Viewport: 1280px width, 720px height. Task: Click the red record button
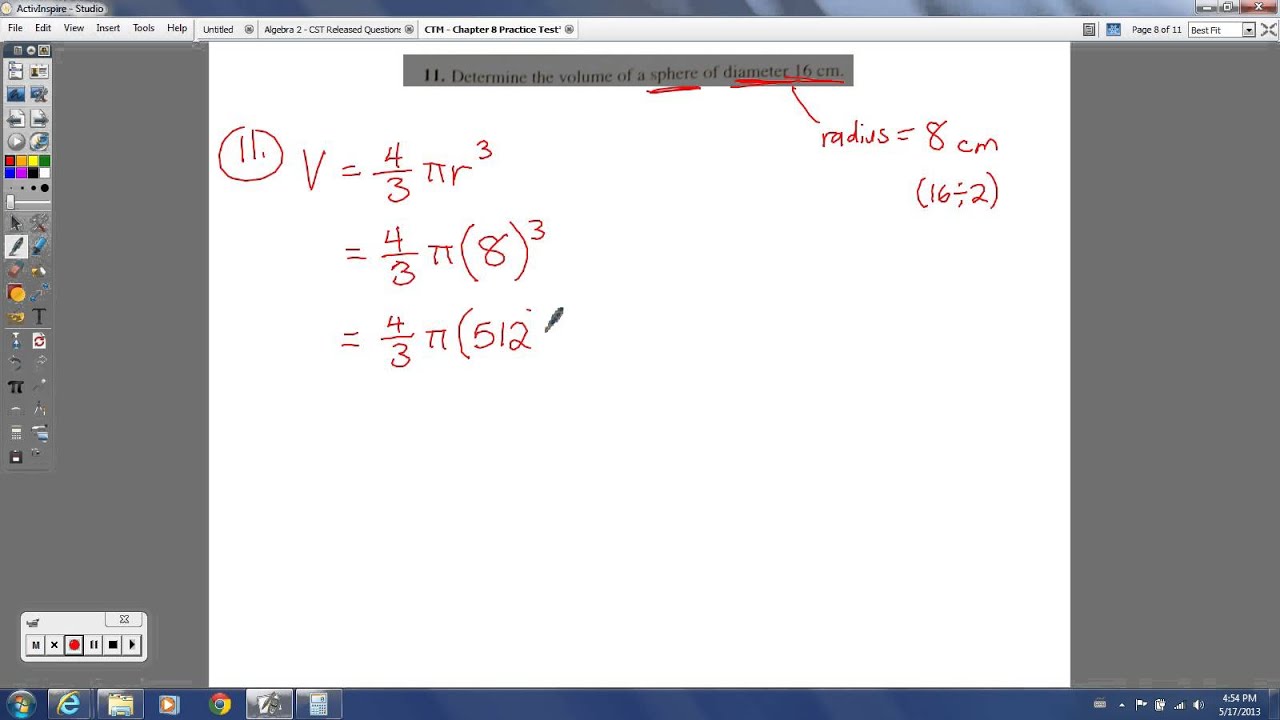click(74, 645)
